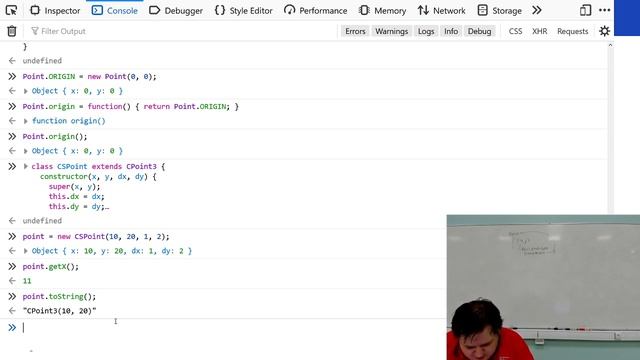This screenshot has height=360, width=640.
Task: Click the result value 11
Action: [x=27, y=281]
